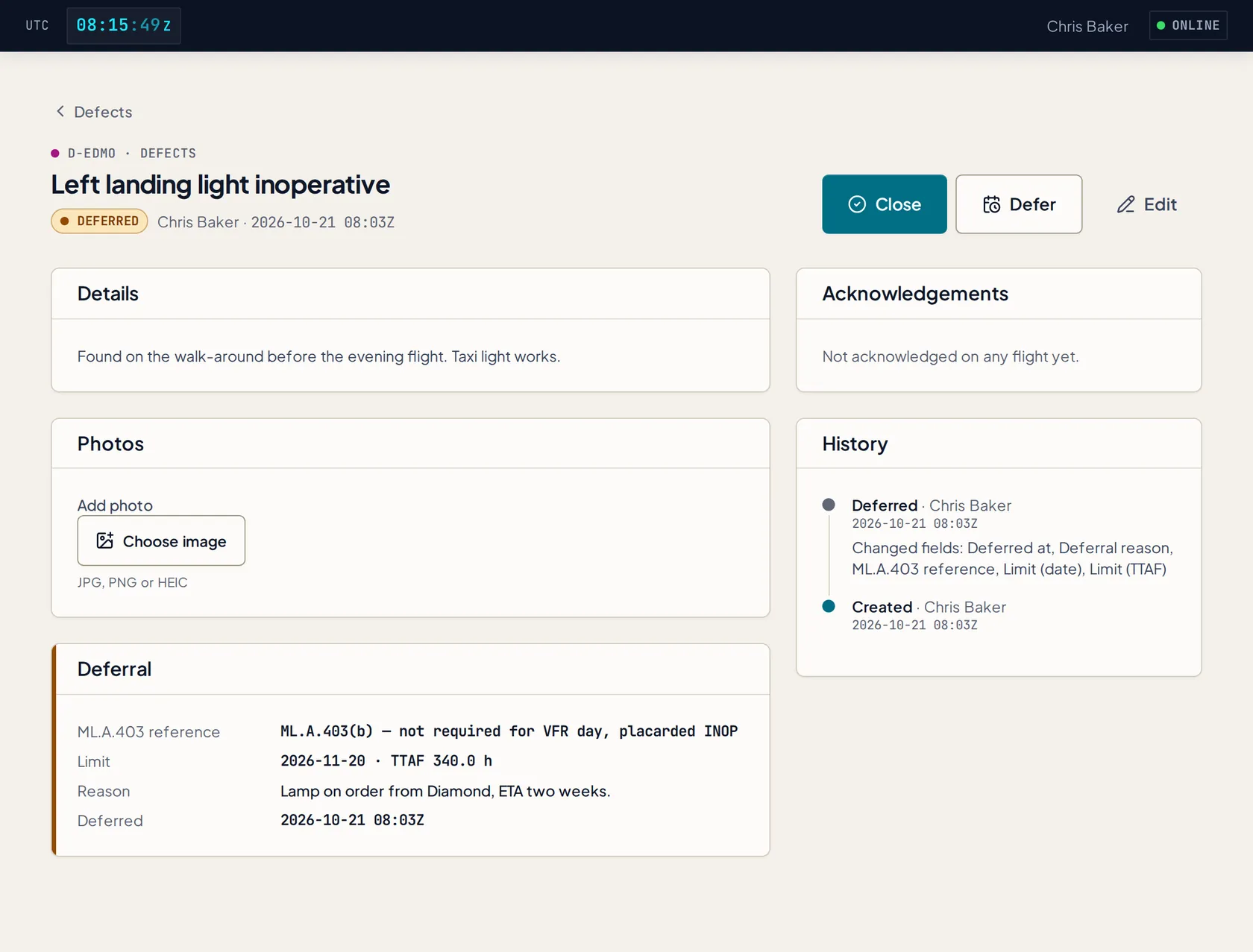Click the History panel heading

click(x=855, y=444)
